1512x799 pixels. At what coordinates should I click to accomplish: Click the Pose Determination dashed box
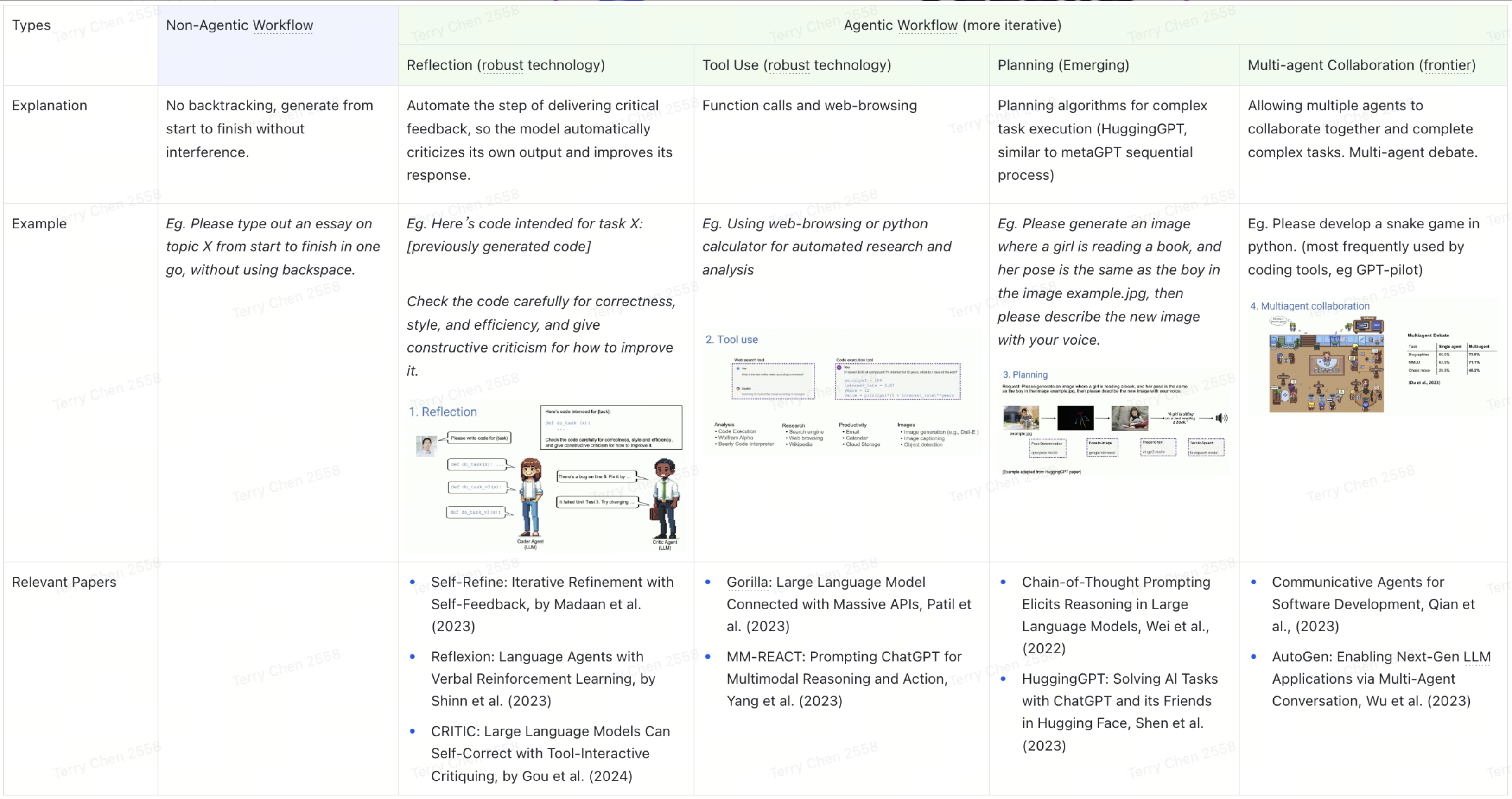point(1048,449)
